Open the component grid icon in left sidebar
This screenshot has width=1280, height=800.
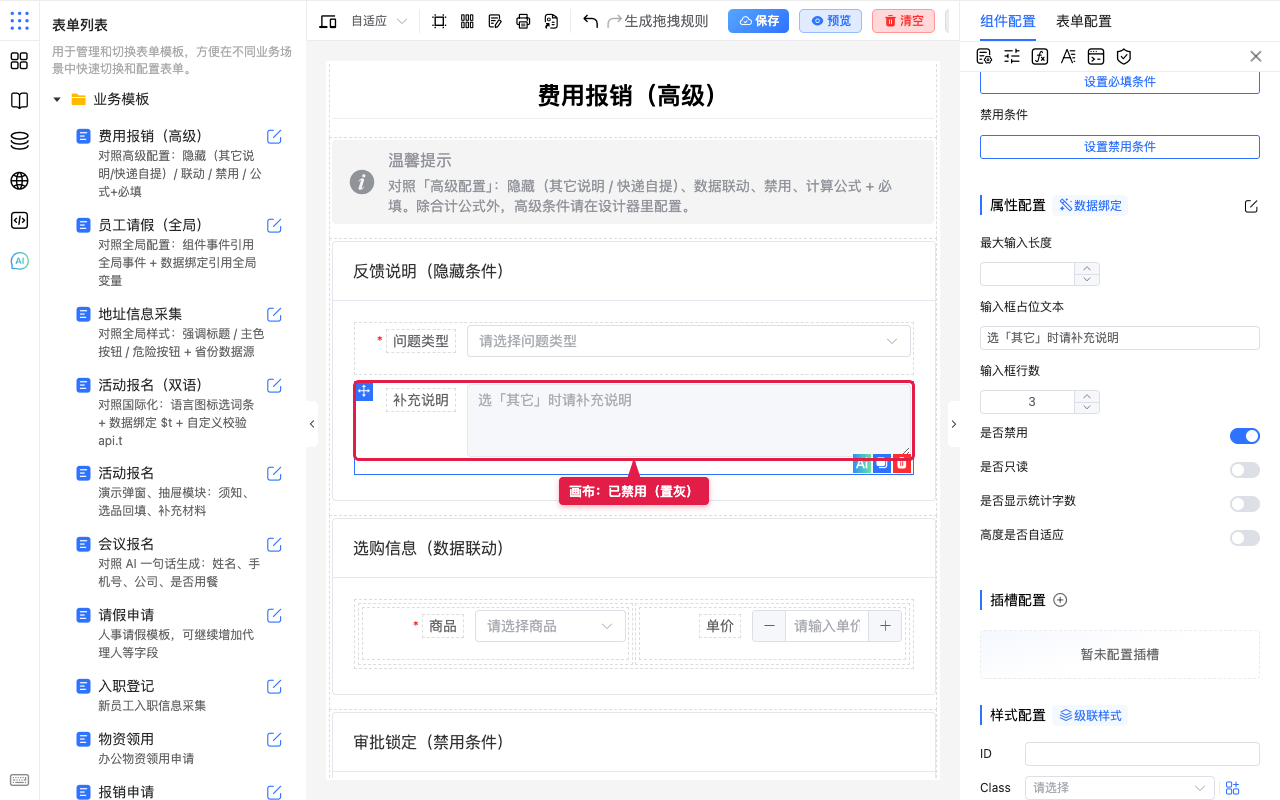(19, 61)
